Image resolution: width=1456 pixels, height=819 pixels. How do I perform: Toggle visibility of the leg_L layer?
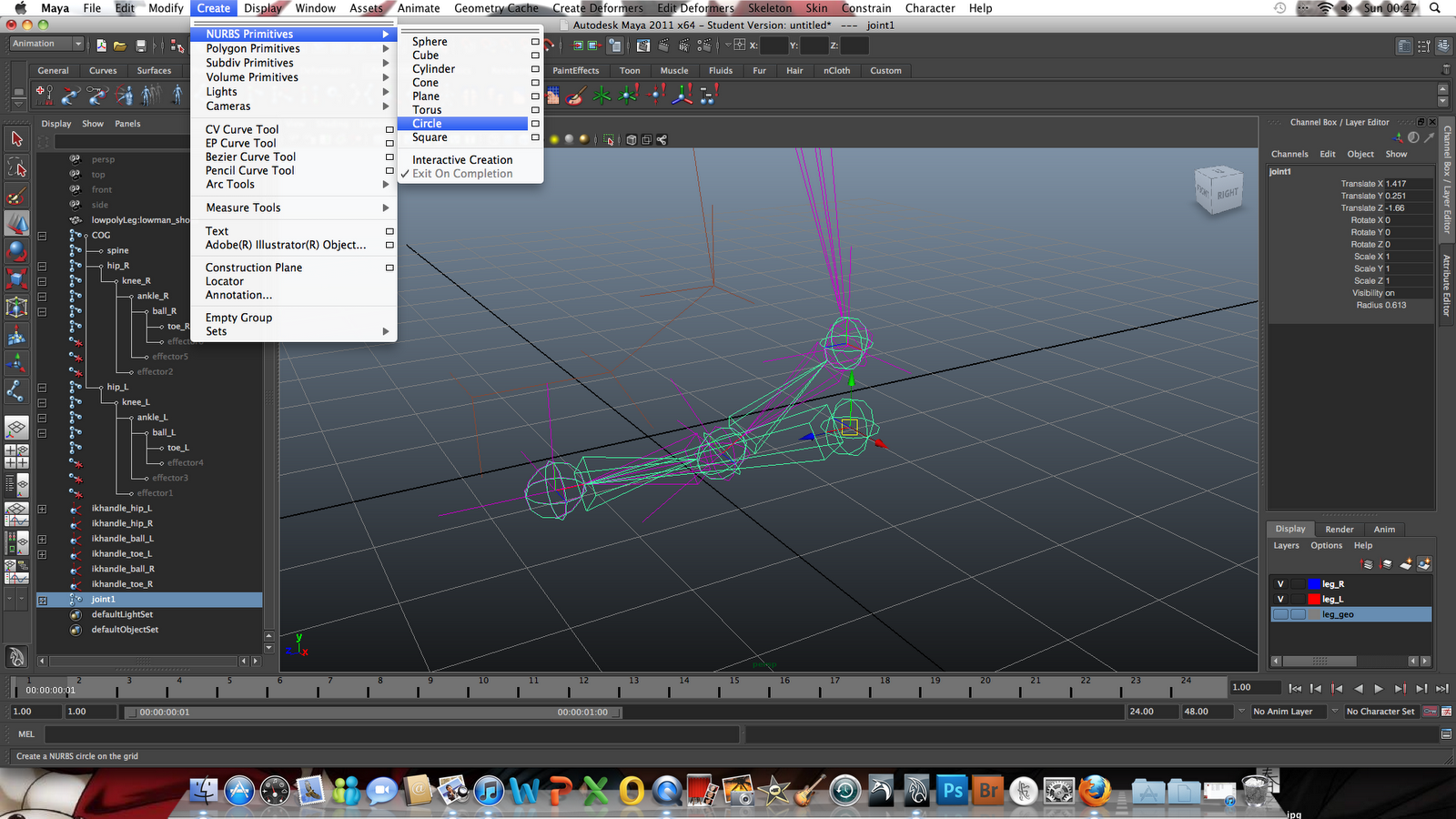(1280, 599)
